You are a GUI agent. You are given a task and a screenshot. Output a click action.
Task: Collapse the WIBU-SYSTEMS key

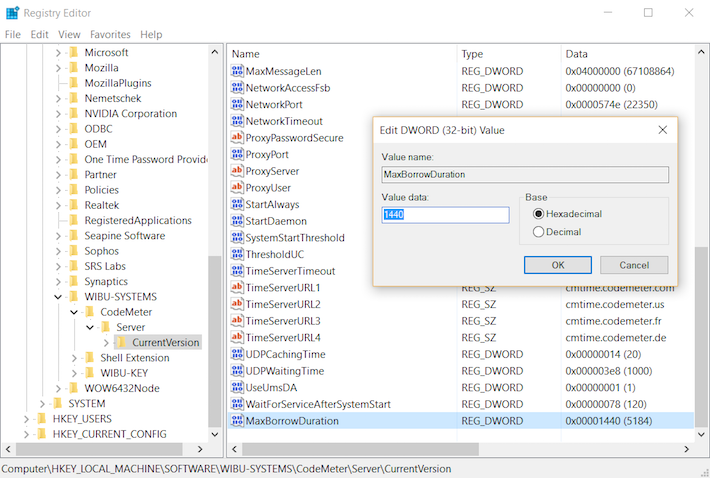(x=58, y=297)
